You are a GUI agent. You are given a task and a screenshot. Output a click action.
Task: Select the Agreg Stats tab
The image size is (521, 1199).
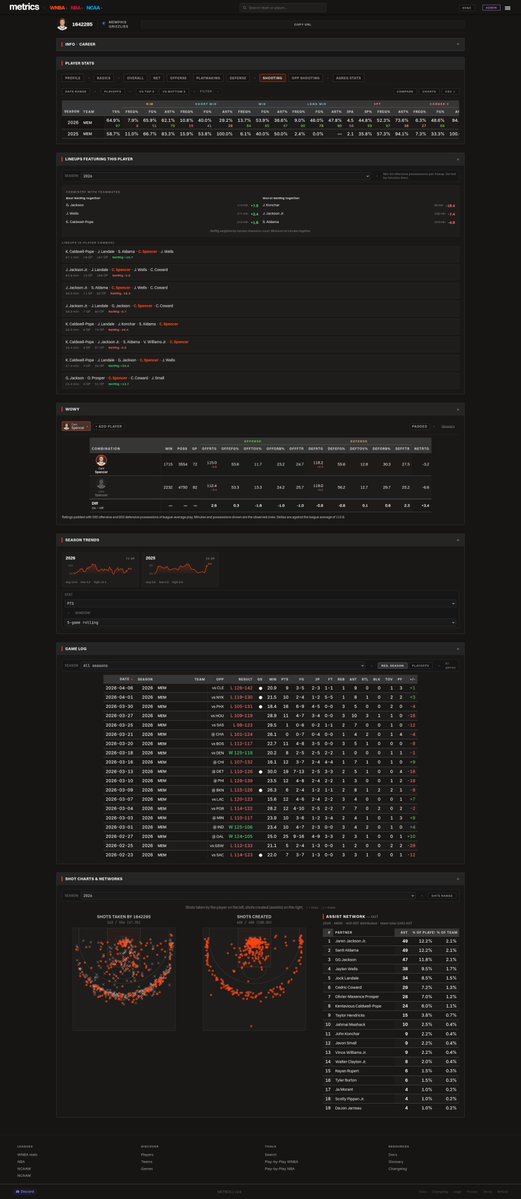point(348,78)
